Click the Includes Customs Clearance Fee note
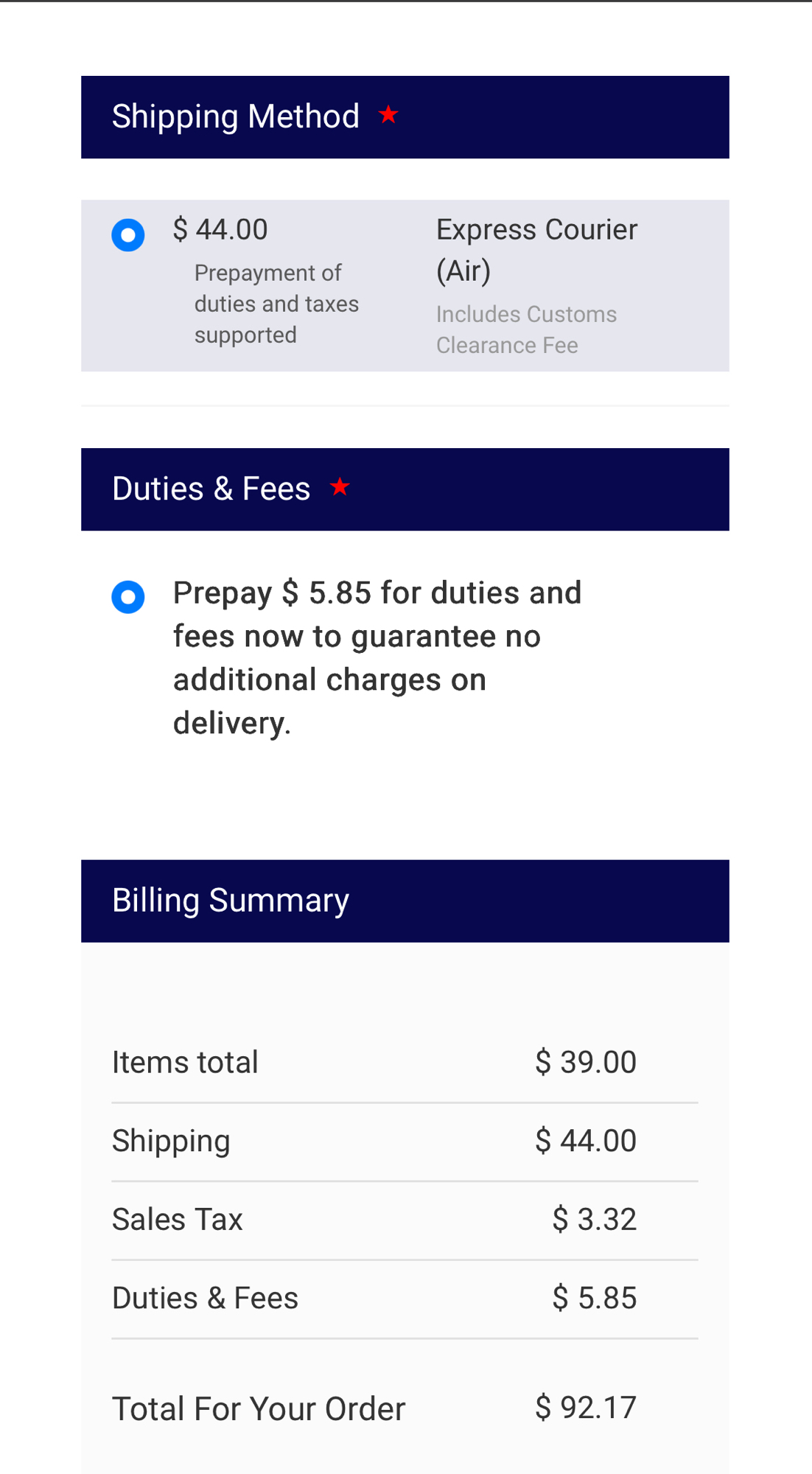 pos(526,329)
